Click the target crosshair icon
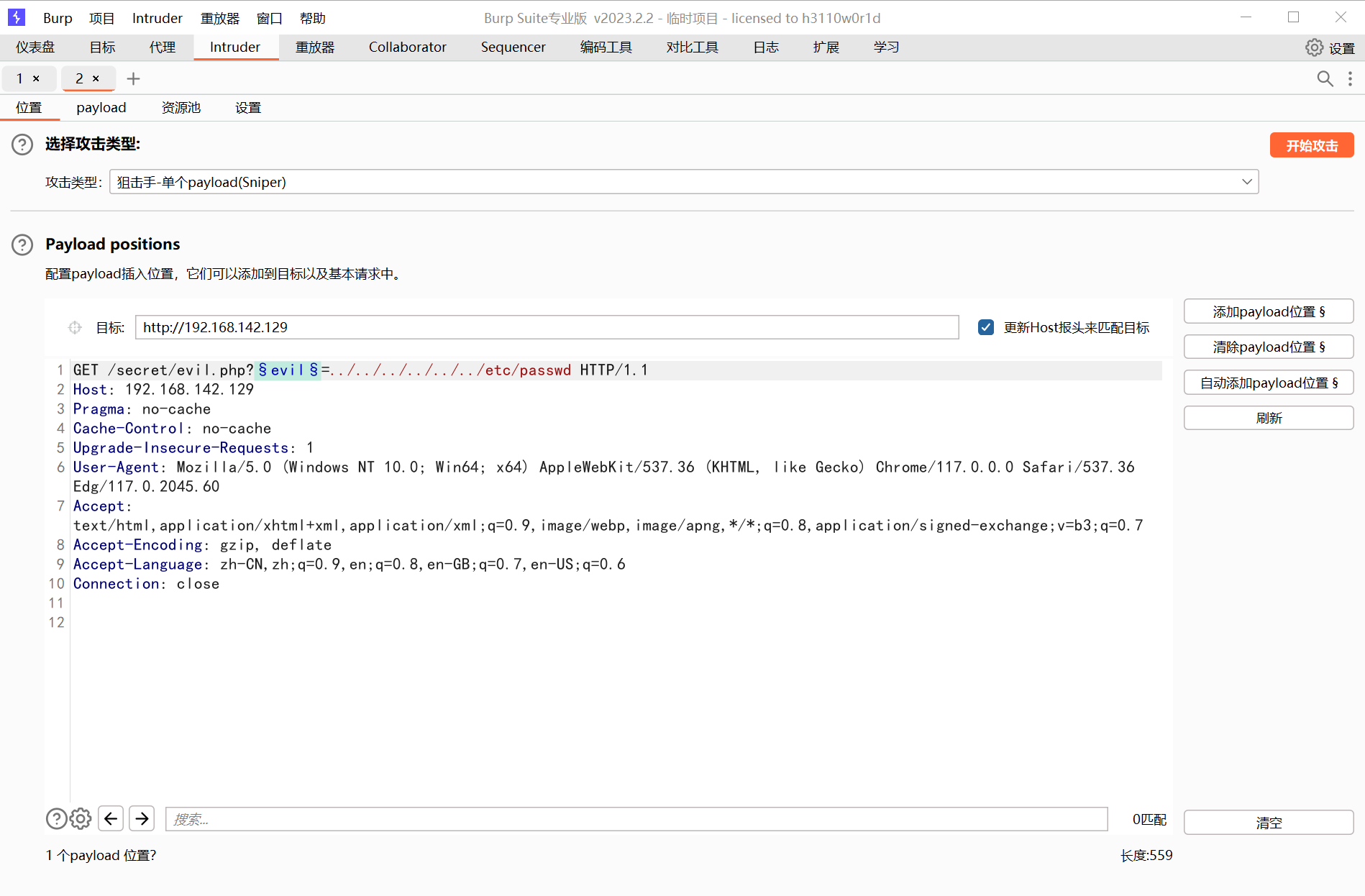 pyautogui.click(x=75, y=328)
